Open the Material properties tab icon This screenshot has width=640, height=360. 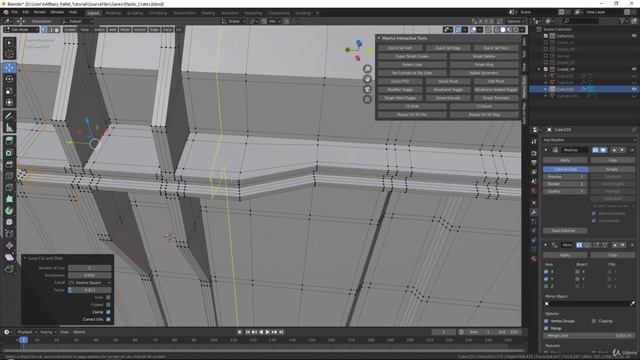pos(534,259)
